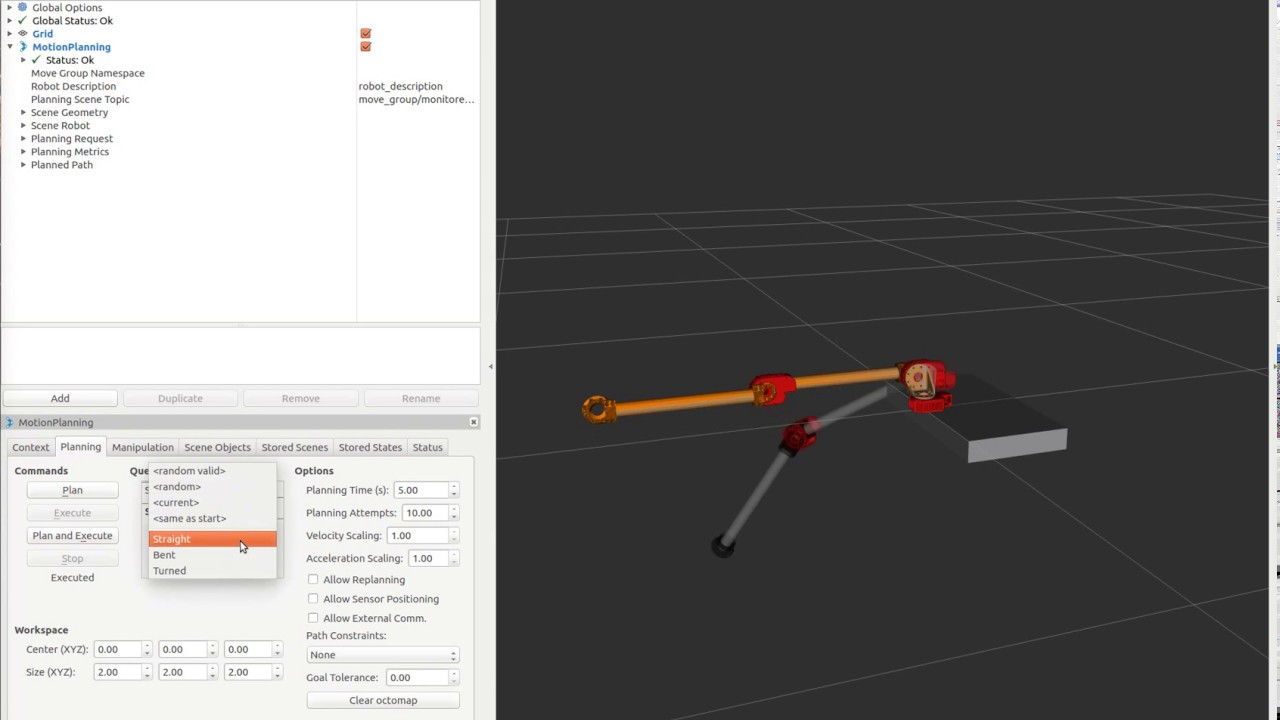Click the Status Ok checkmark icon

(x=36, y=60)
